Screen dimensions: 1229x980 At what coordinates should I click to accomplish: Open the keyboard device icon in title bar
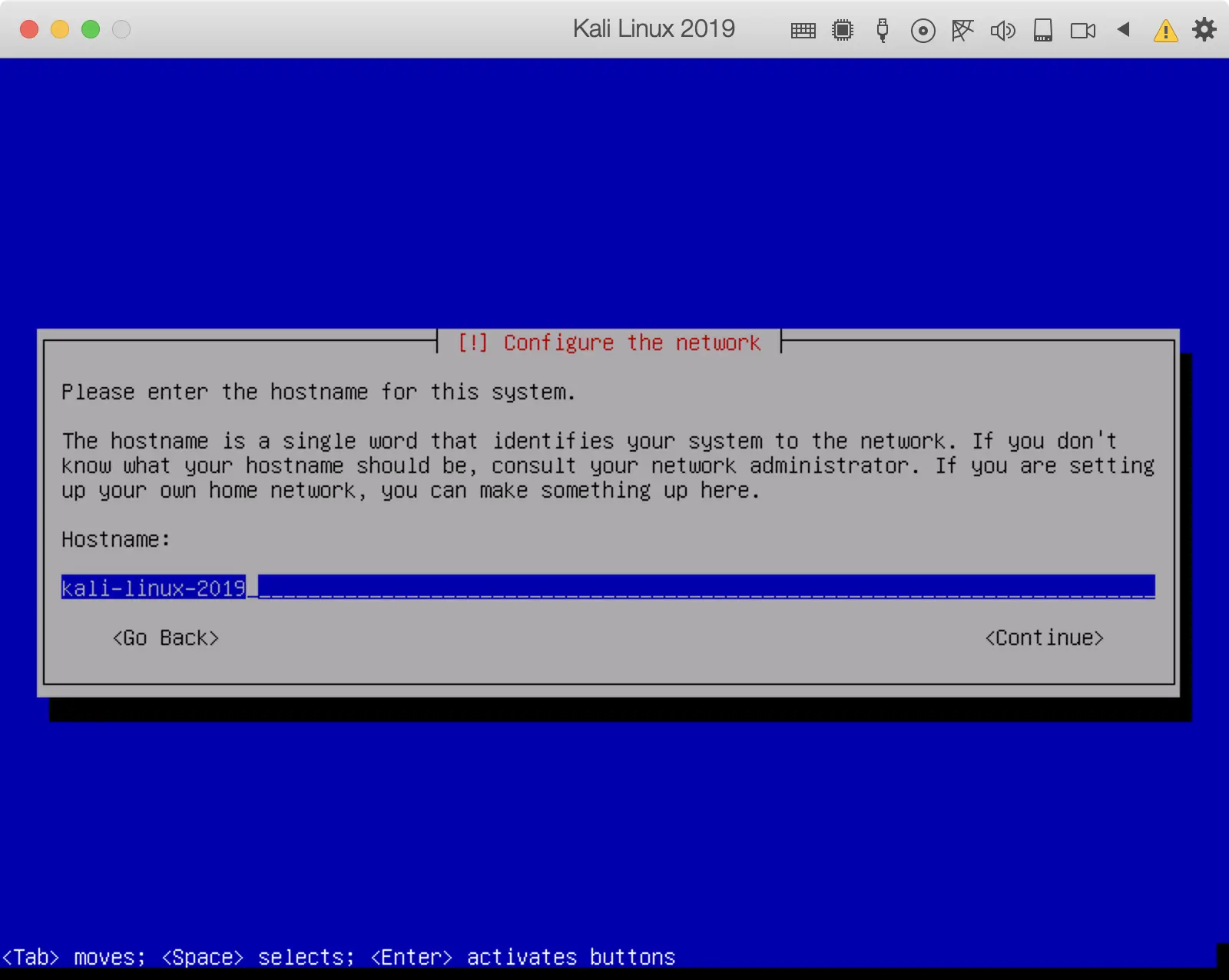click(x=803, y=31)
